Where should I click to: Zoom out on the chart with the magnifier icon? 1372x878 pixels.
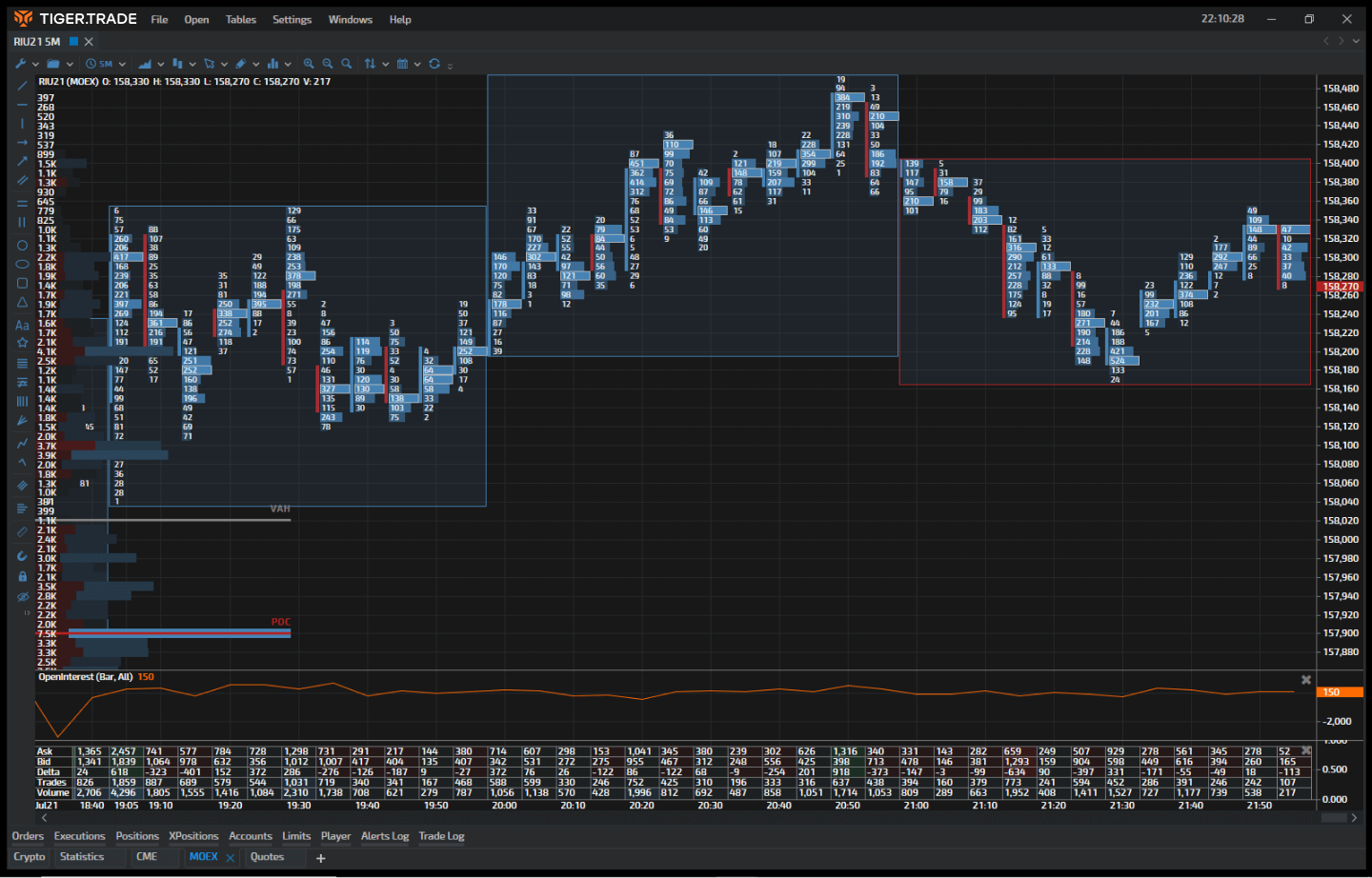[328, 63]
